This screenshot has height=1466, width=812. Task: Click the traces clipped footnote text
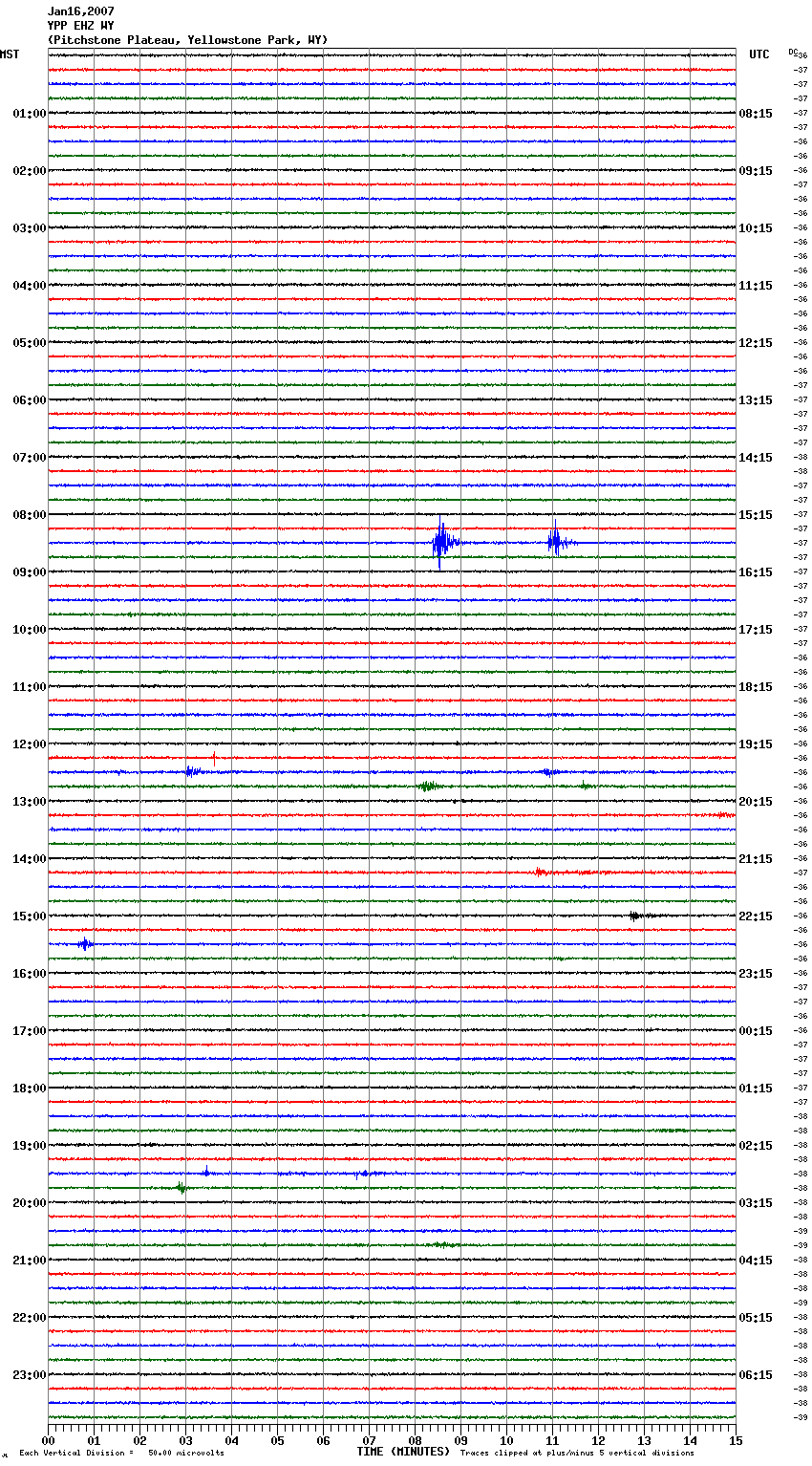pos(577,1454)
